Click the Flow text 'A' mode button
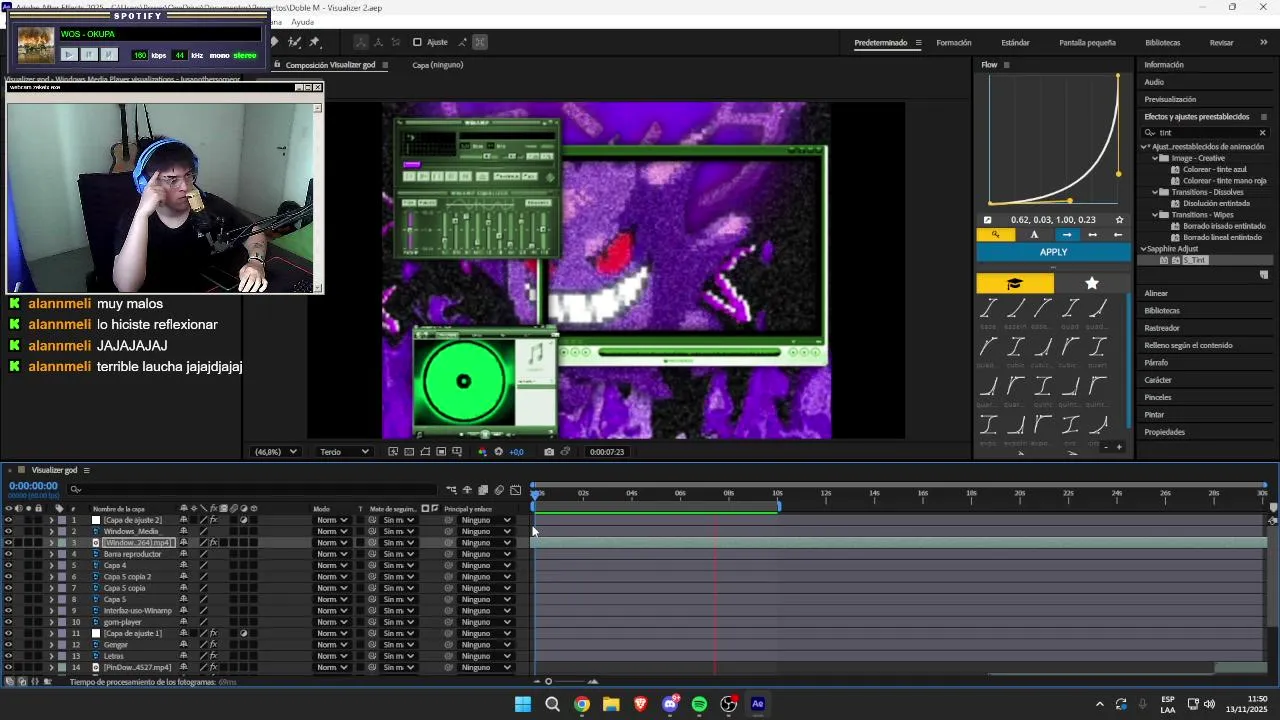 click(1034, 235)
